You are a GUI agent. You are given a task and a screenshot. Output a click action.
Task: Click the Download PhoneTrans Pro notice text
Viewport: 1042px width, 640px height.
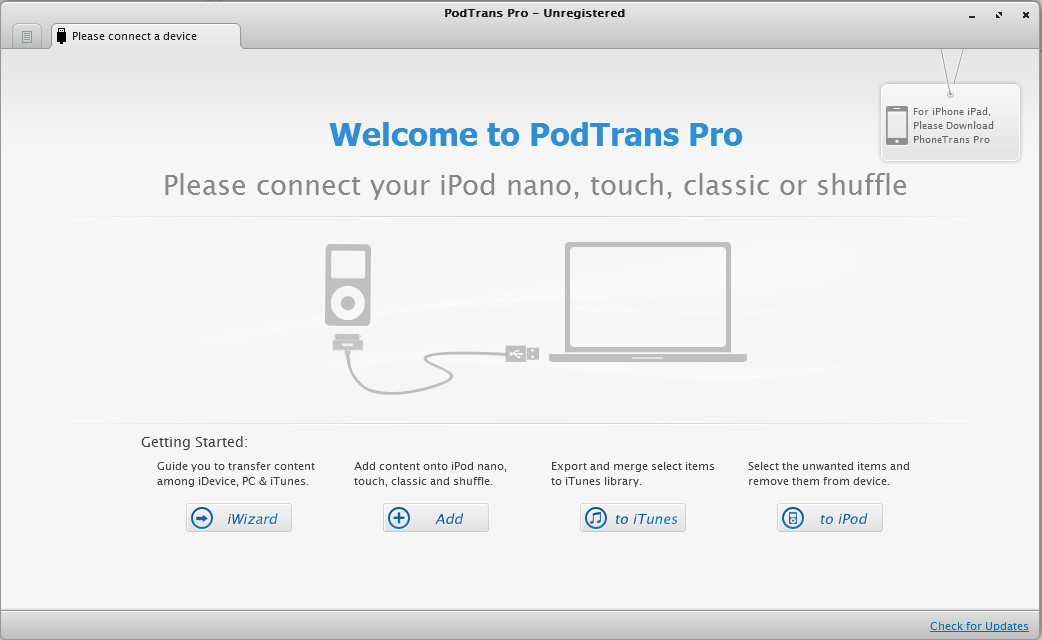click(x=953, y=126)
